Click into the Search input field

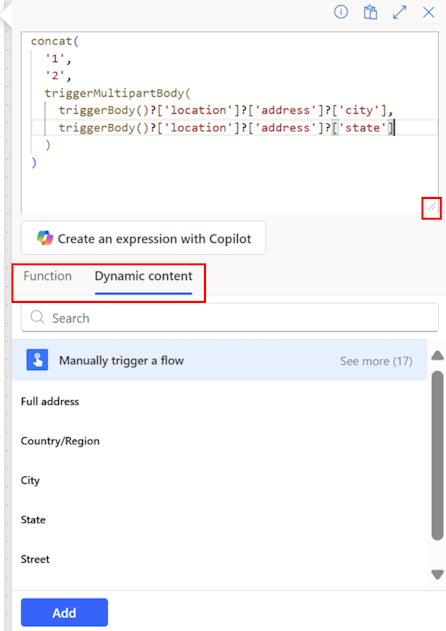click(229, 318)
